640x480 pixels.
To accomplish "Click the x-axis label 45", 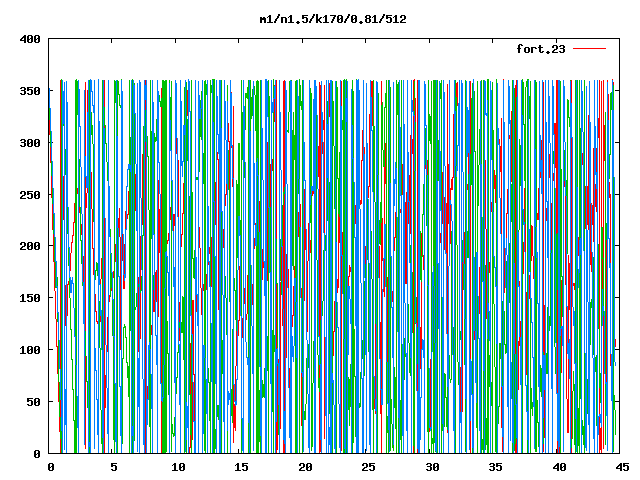I will click(622, 467).
